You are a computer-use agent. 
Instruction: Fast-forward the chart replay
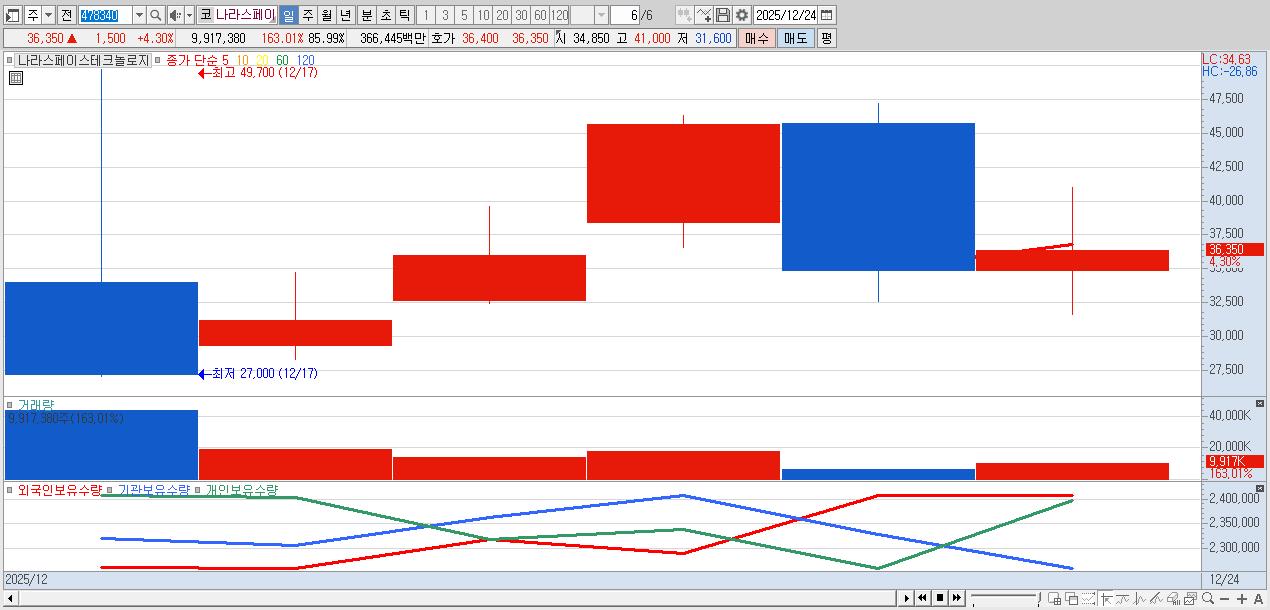click(957, 598)
